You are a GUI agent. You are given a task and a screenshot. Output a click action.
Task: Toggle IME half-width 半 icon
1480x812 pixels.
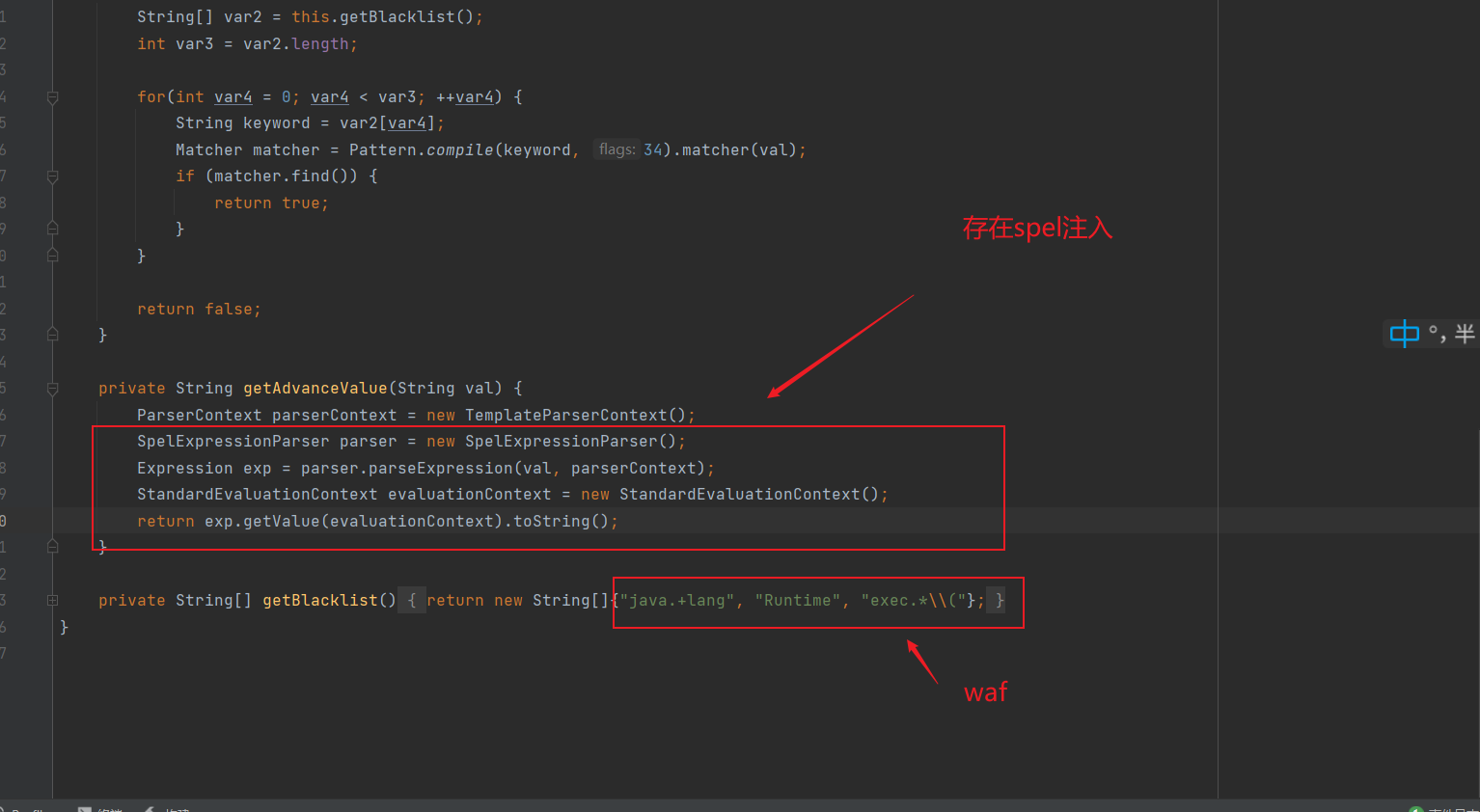point(1465,334)
